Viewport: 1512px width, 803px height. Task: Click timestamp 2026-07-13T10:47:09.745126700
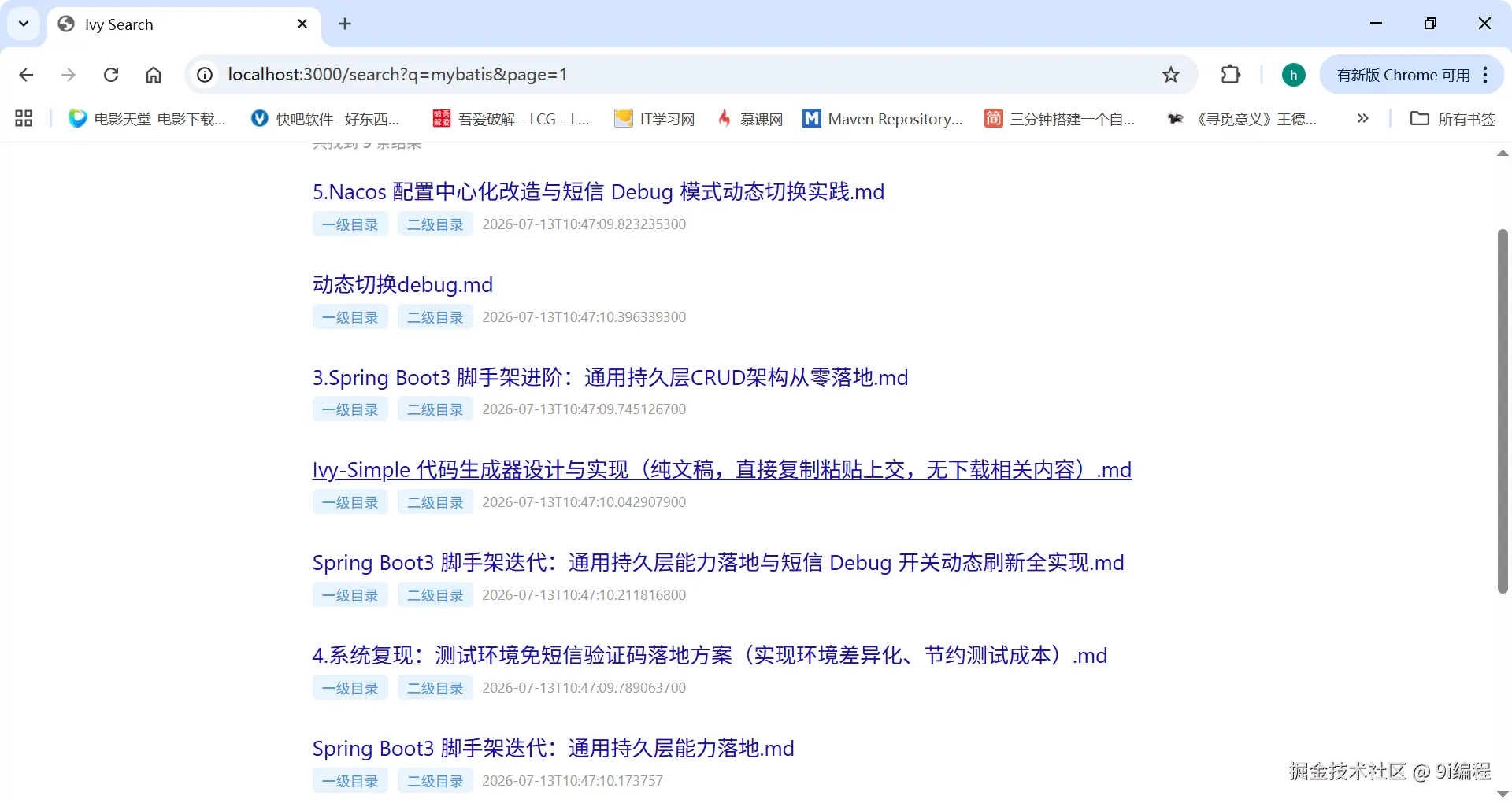click(584, 409)
